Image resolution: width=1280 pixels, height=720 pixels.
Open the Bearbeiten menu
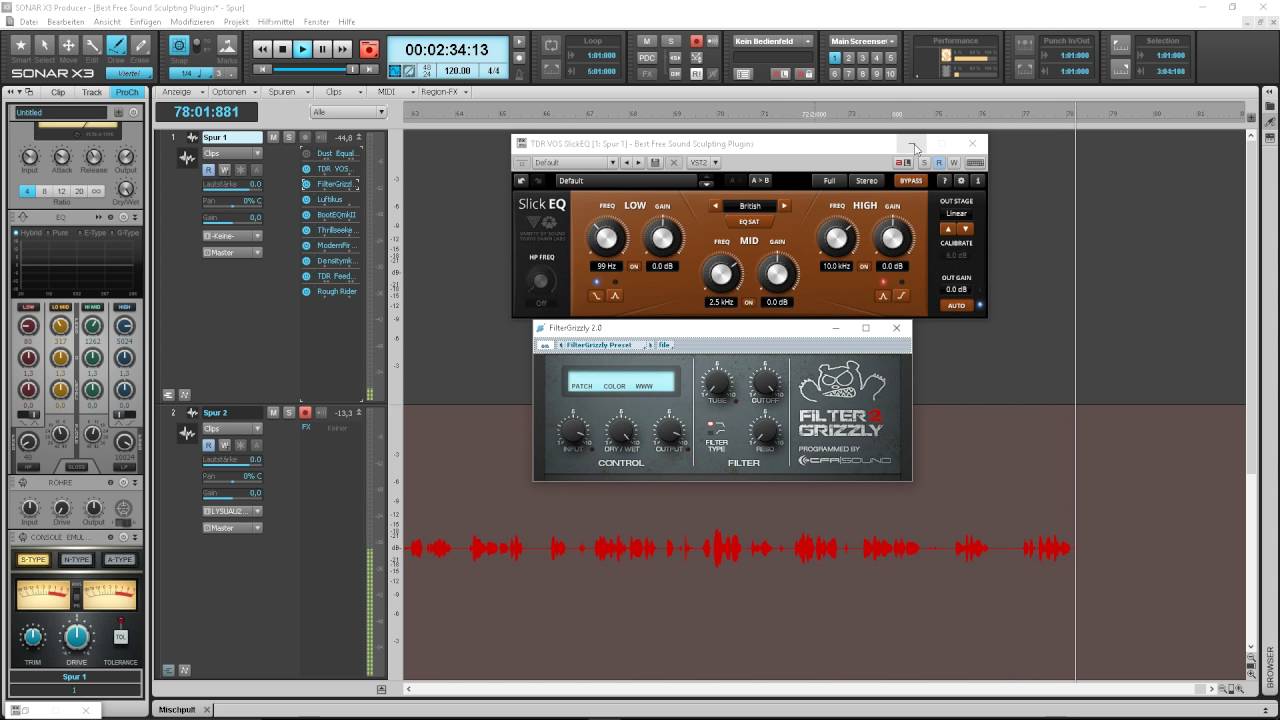tap(66, 21)
